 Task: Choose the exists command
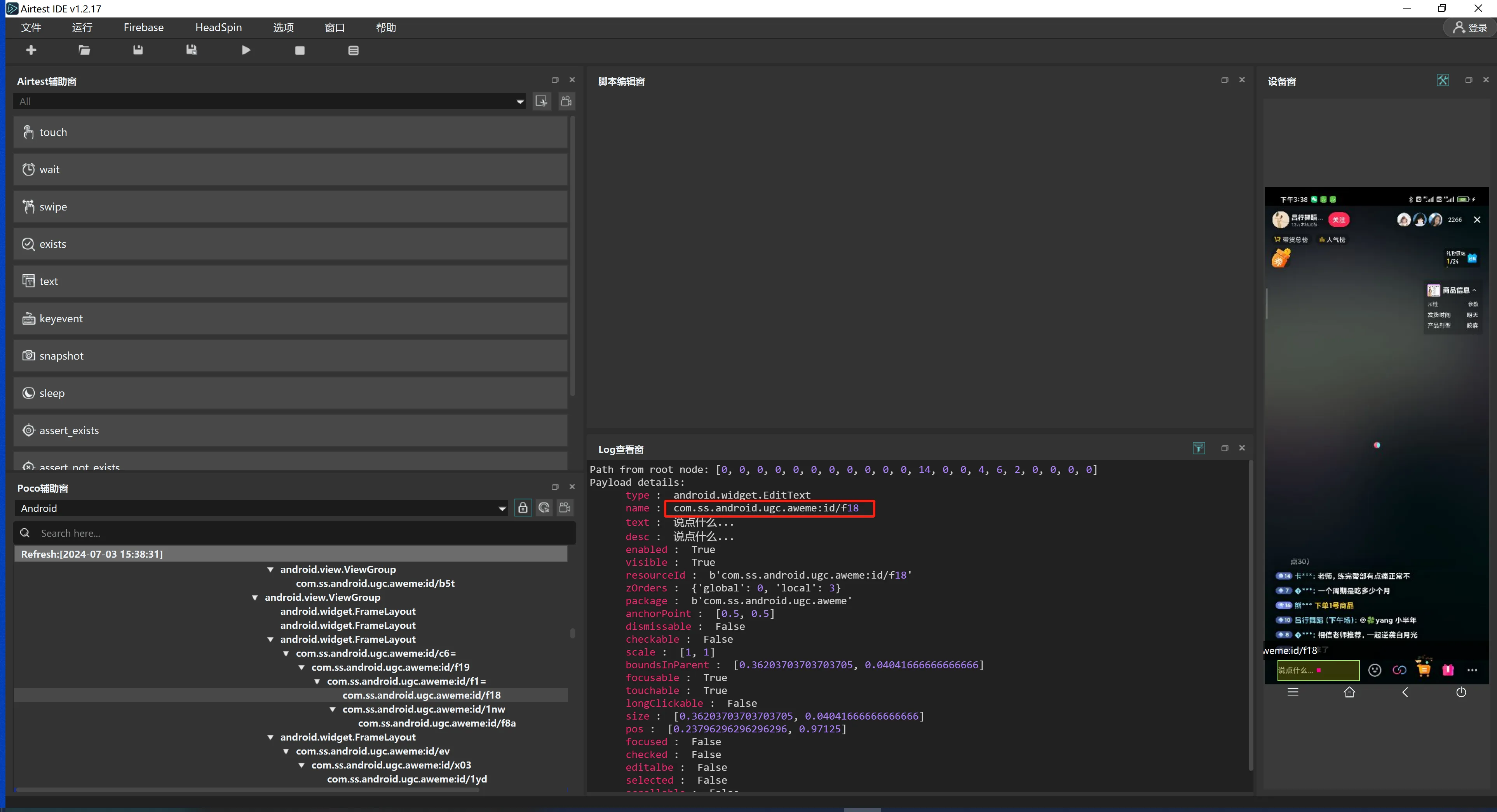[291, 244]
